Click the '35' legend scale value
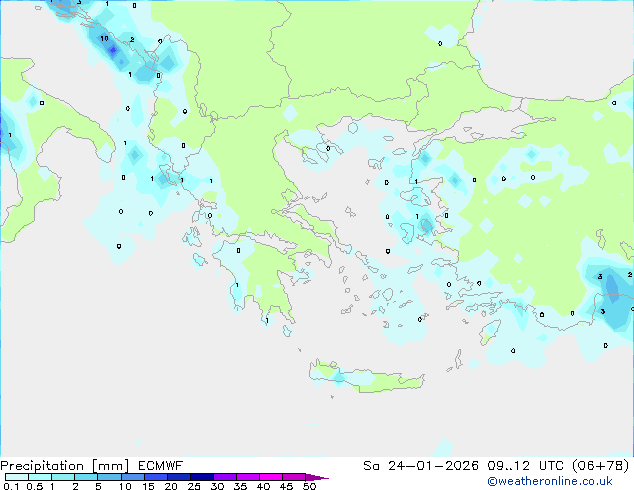The image size is (634, 490). tap(240, 486)
